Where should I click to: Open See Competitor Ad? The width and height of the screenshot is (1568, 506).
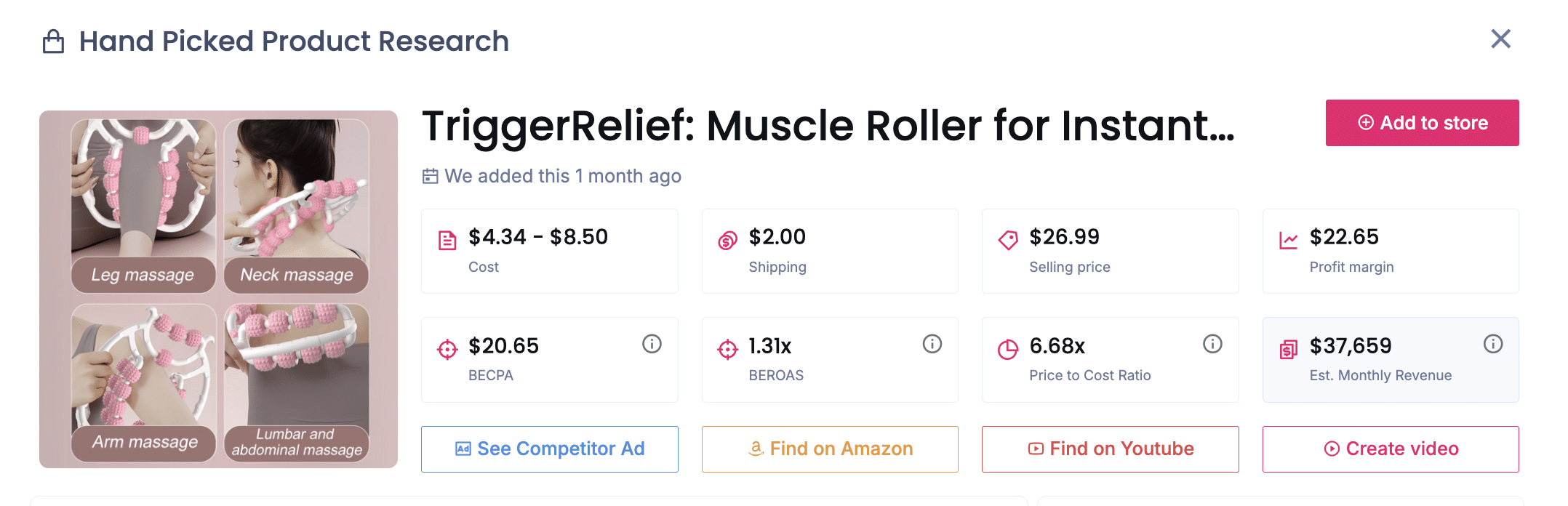[x=549, y=449]
